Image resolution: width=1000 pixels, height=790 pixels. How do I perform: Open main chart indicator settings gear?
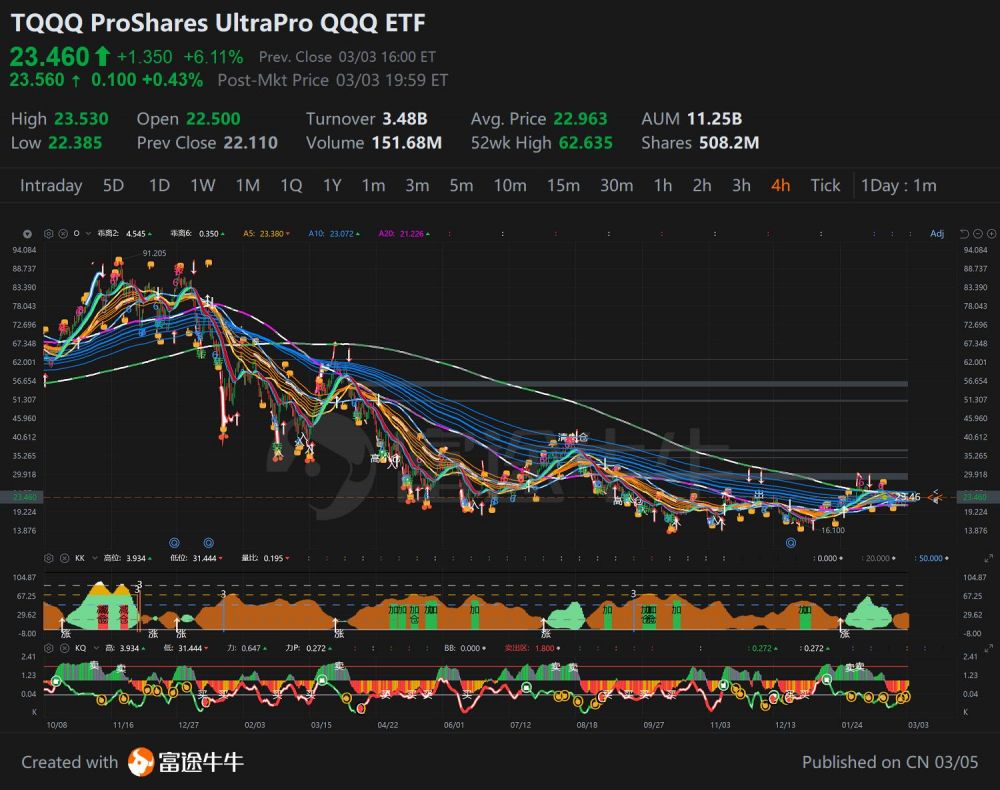(x=50, y=233)
